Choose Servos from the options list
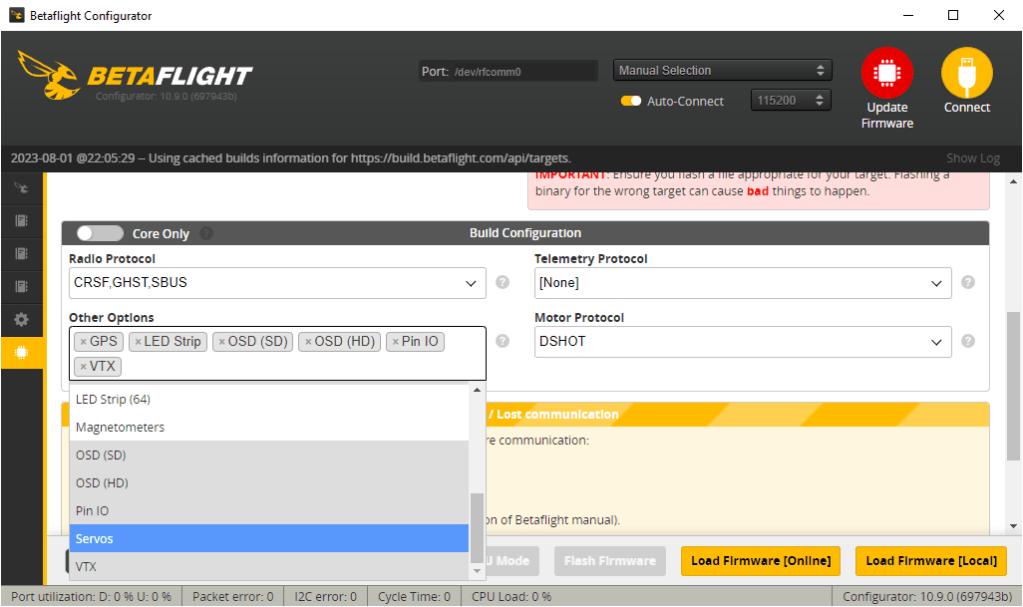1023x607 pixels. coord(269,539)
